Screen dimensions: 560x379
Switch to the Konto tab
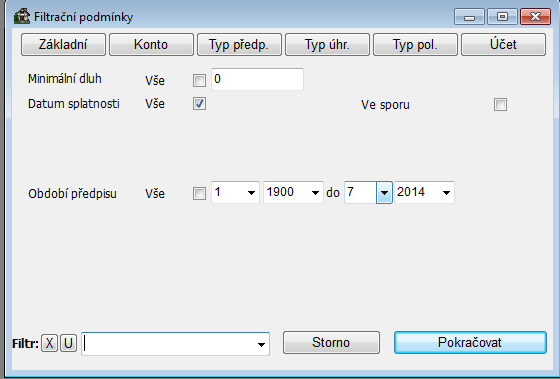[x=151, y=45]
